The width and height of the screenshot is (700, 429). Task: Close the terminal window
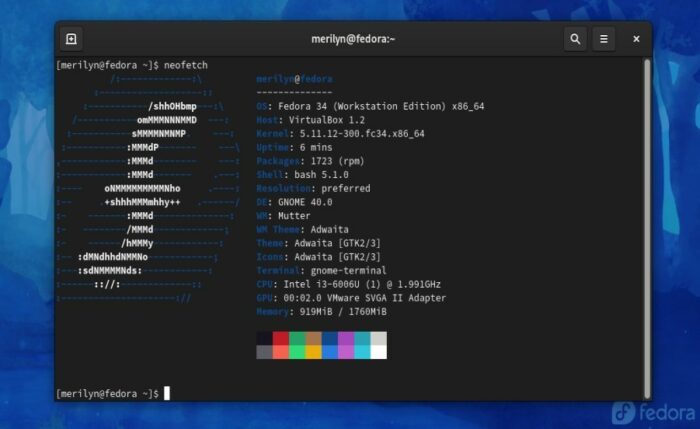tap(636, 39)
